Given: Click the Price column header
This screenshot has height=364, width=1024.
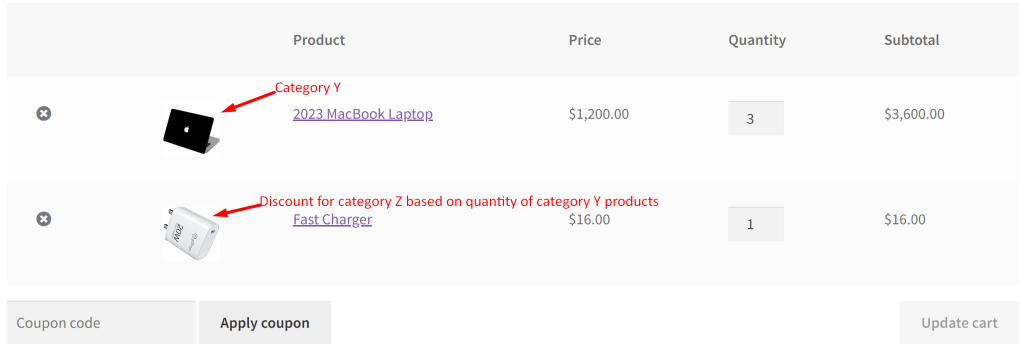Looking at the screenshot, I should pos(584,40).
